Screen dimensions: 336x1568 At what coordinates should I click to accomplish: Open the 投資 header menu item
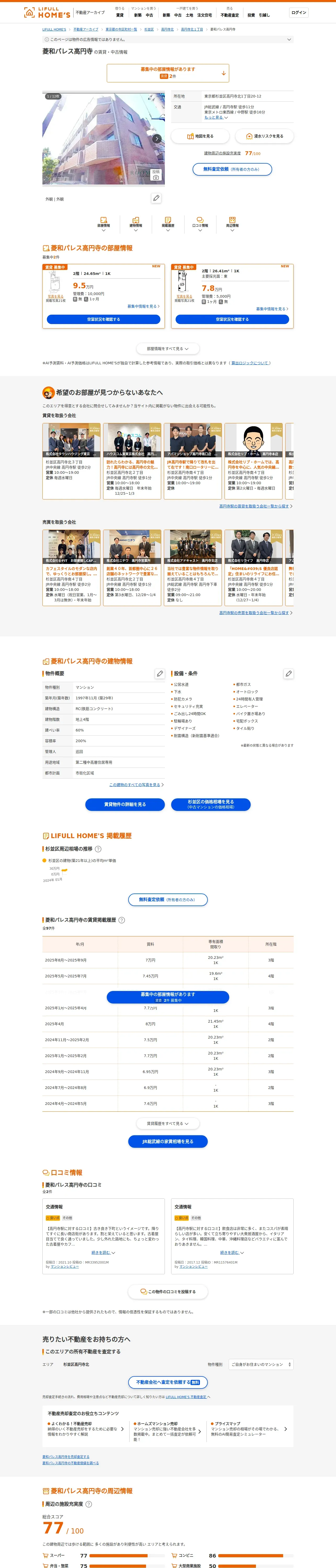click(251, 15)
